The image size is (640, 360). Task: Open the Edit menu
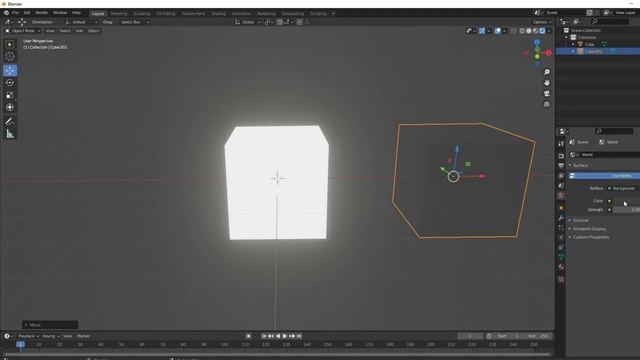[27, 13]
